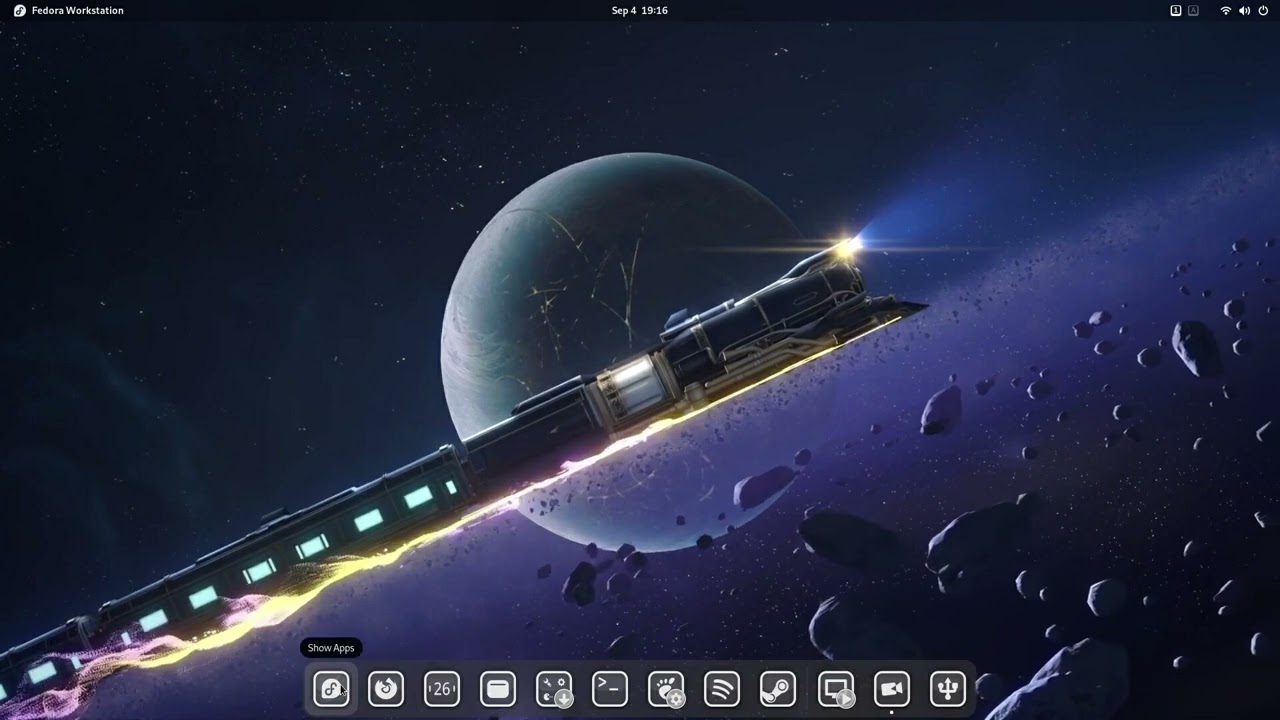
Task: Click Fedora Workstation in the top bar
Action: 69,10
